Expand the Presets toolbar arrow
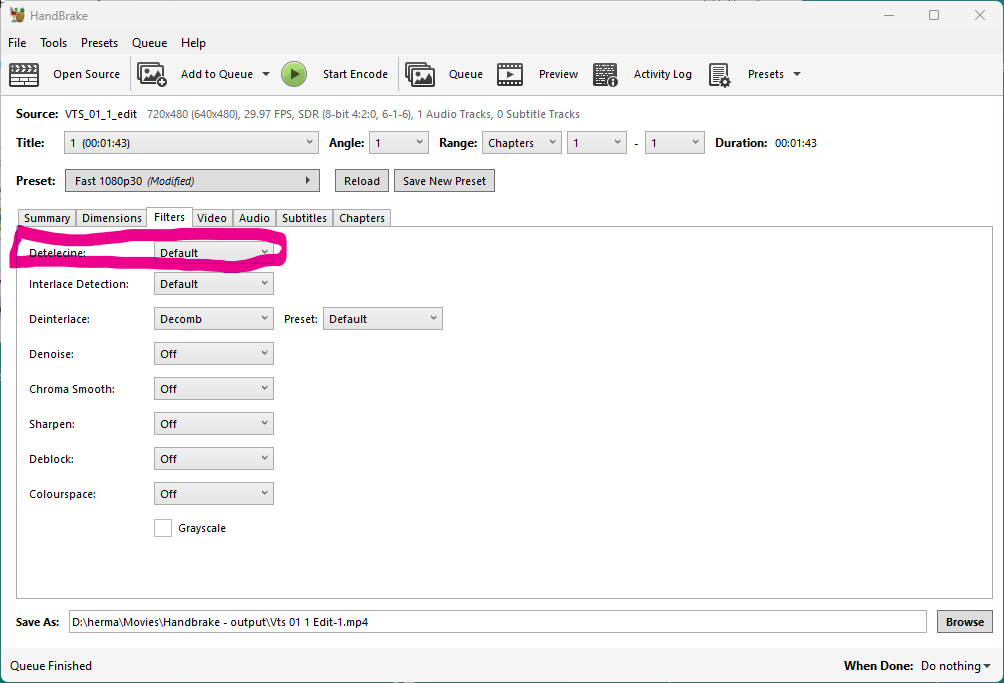Image resolution: width=1004 pixels, height=683 pixels. coord(797,74)
